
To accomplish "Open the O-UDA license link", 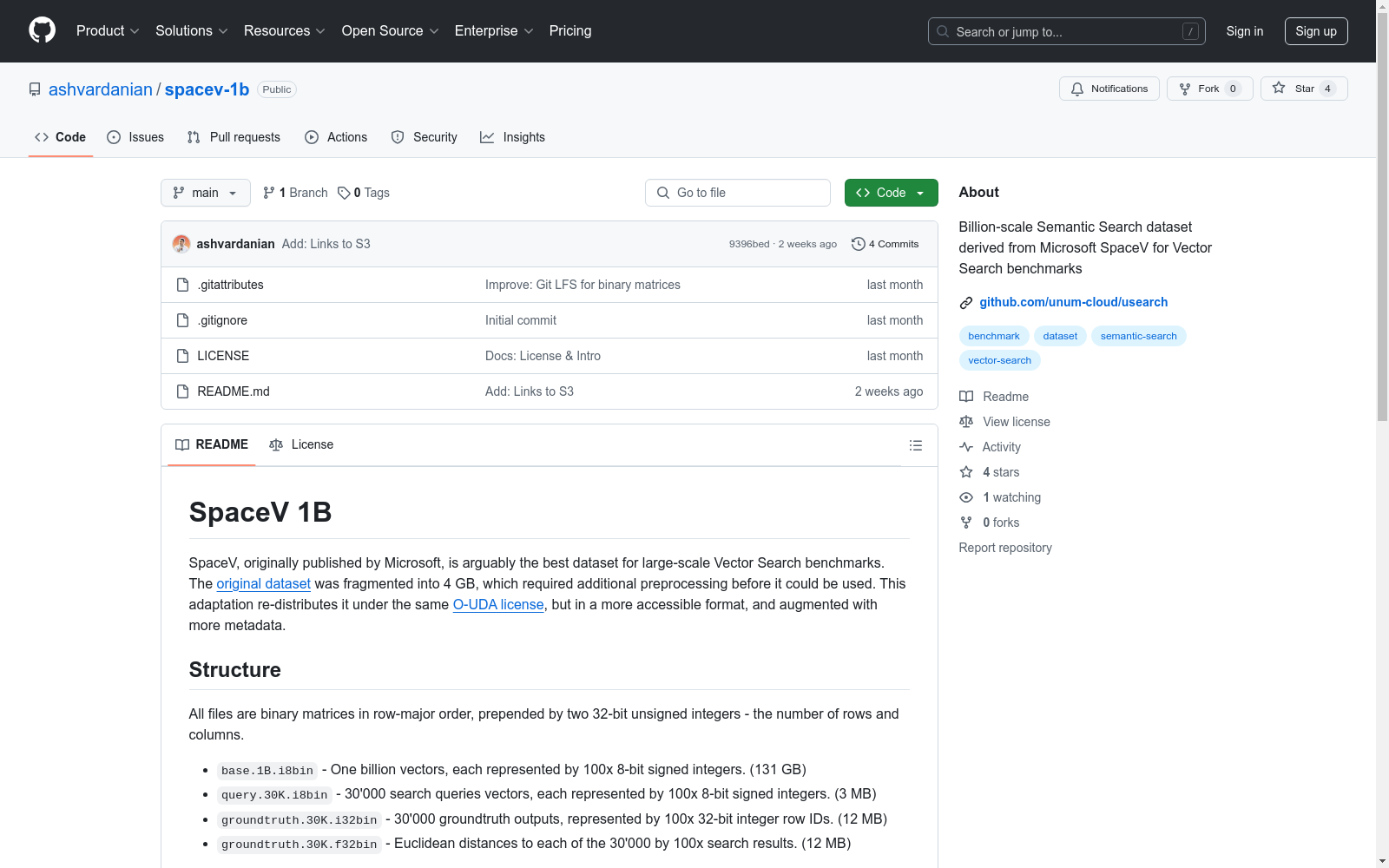I will tap(498, 605).
